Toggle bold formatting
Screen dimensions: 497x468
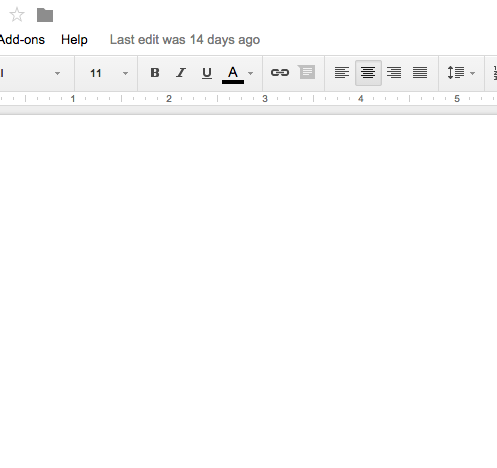155,73
